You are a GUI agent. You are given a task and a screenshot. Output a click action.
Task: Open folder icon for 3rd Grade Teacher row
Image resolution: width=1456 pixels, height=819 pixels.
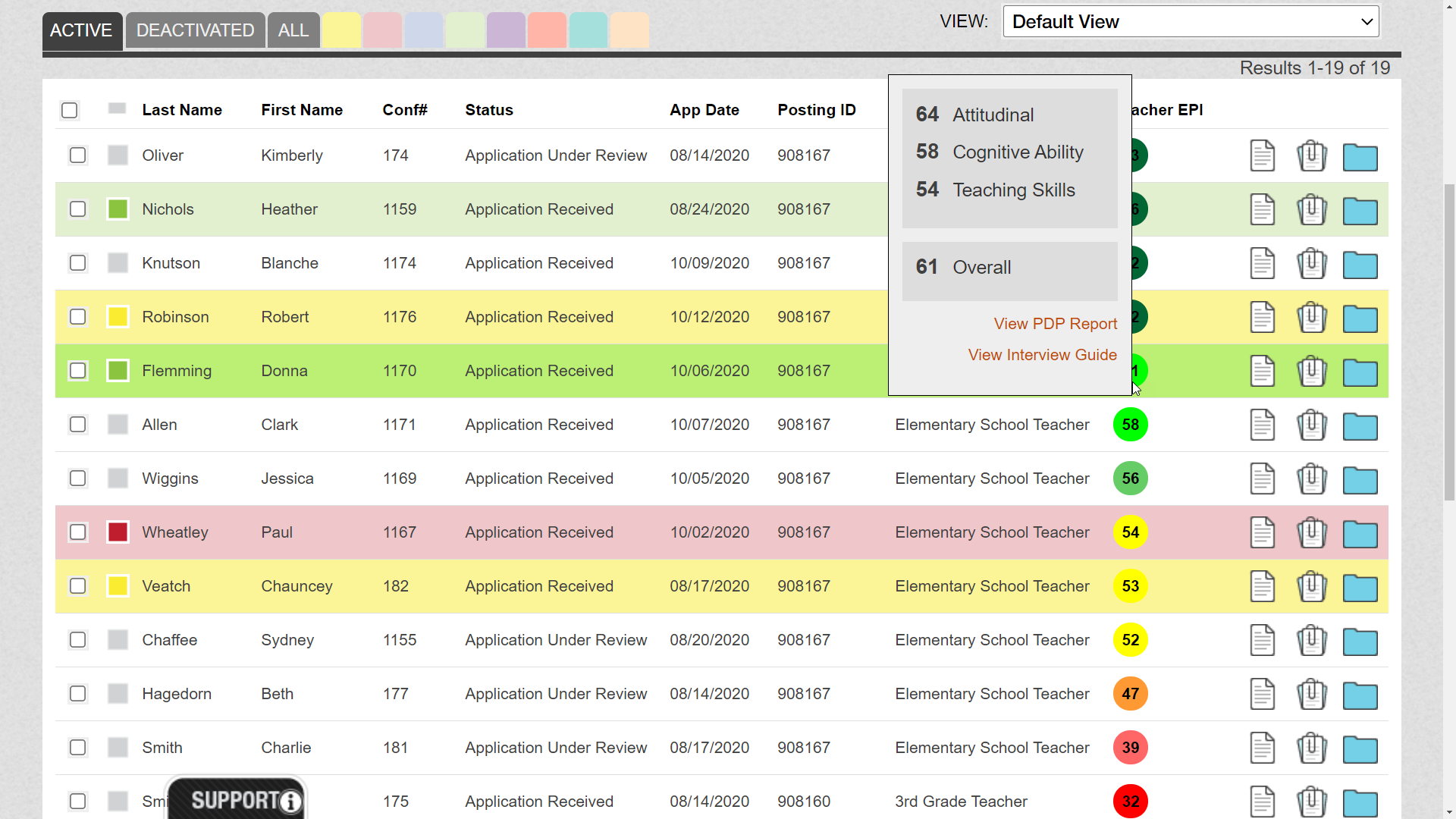pos(1360,803)
